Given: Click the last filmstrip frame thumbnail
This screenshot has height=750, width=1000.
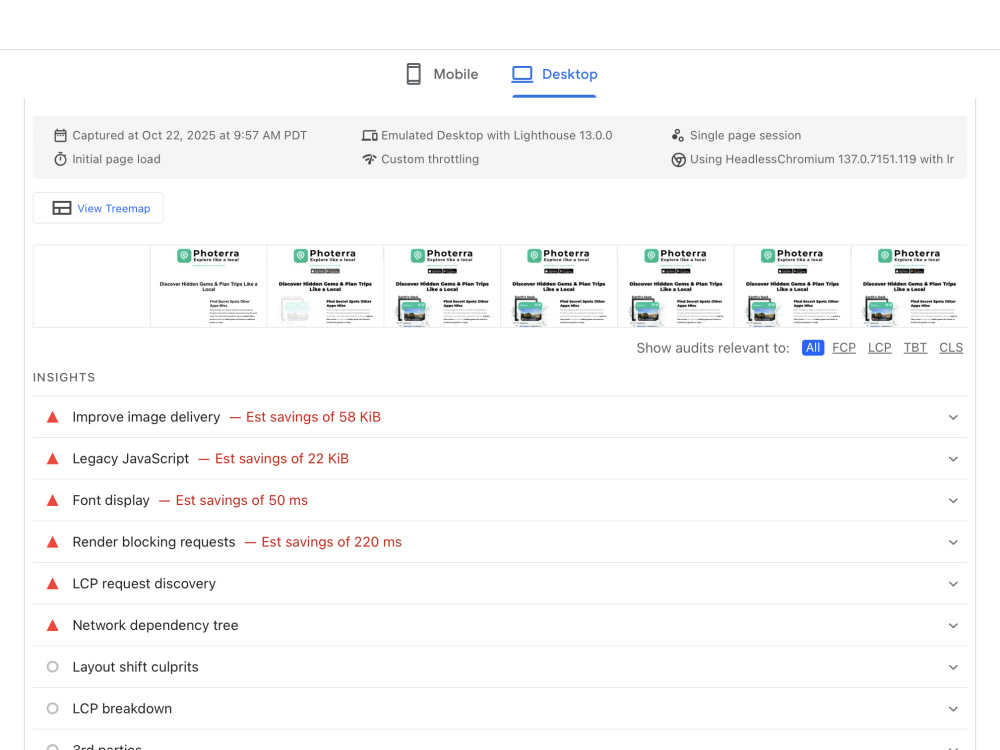Looking at the screenshot, I should click(x=909, y=286).
